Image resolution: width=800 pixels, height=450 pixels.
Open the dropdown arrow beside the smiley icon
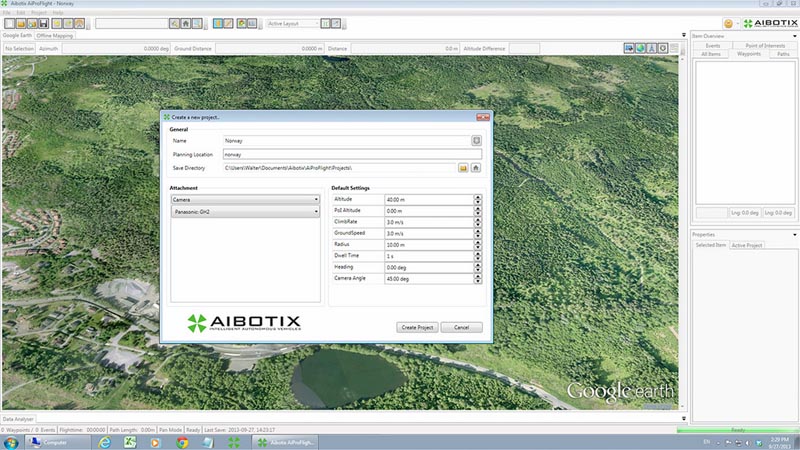(x=738, y=23)
